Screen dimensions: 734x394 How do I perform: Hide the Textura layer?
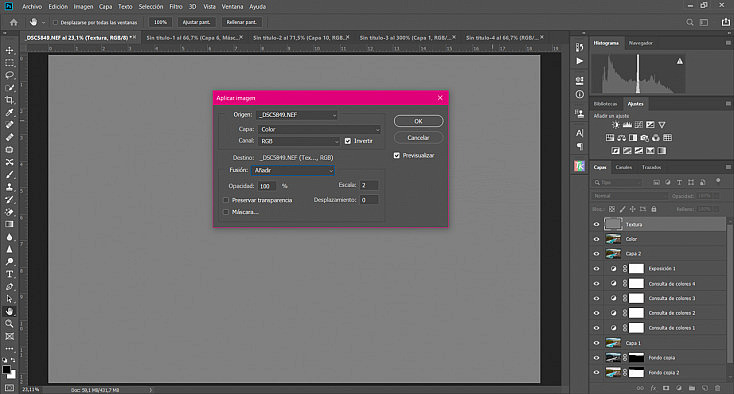596,224
